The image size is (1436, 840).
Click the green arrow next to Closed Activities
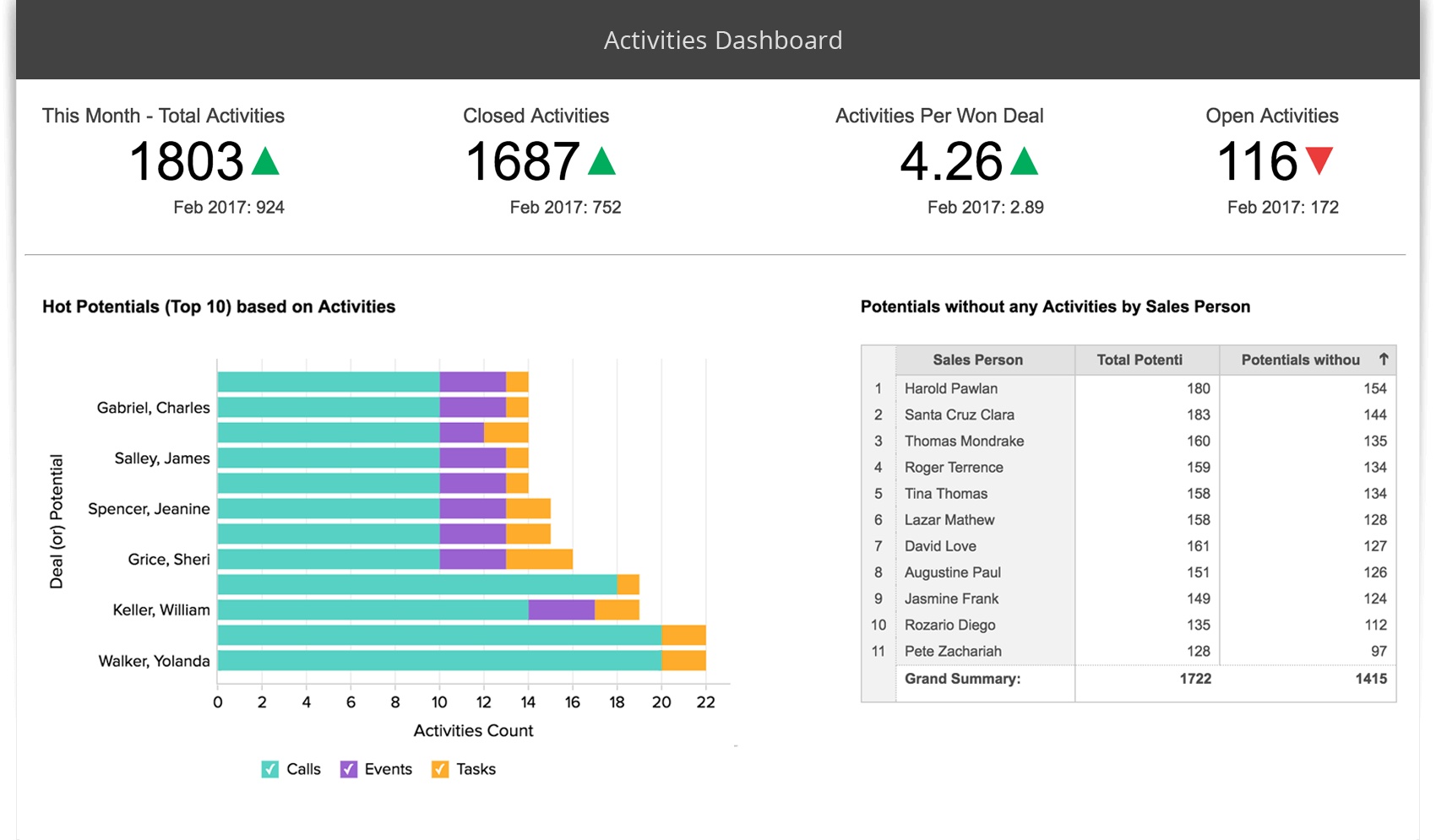point(601,159)
